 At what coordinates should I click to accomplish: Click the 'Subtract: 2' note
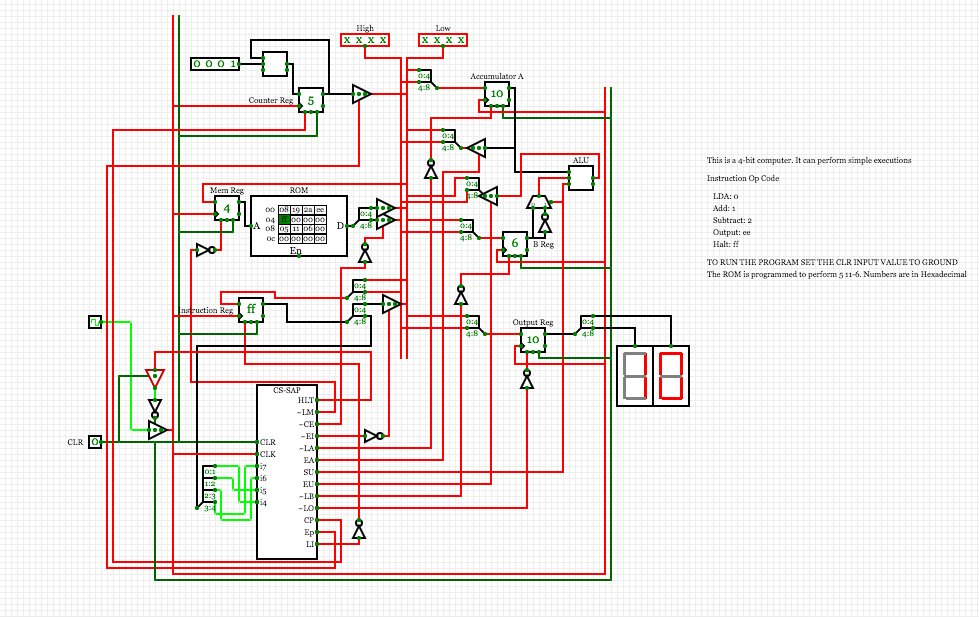(x=732, y=220)
